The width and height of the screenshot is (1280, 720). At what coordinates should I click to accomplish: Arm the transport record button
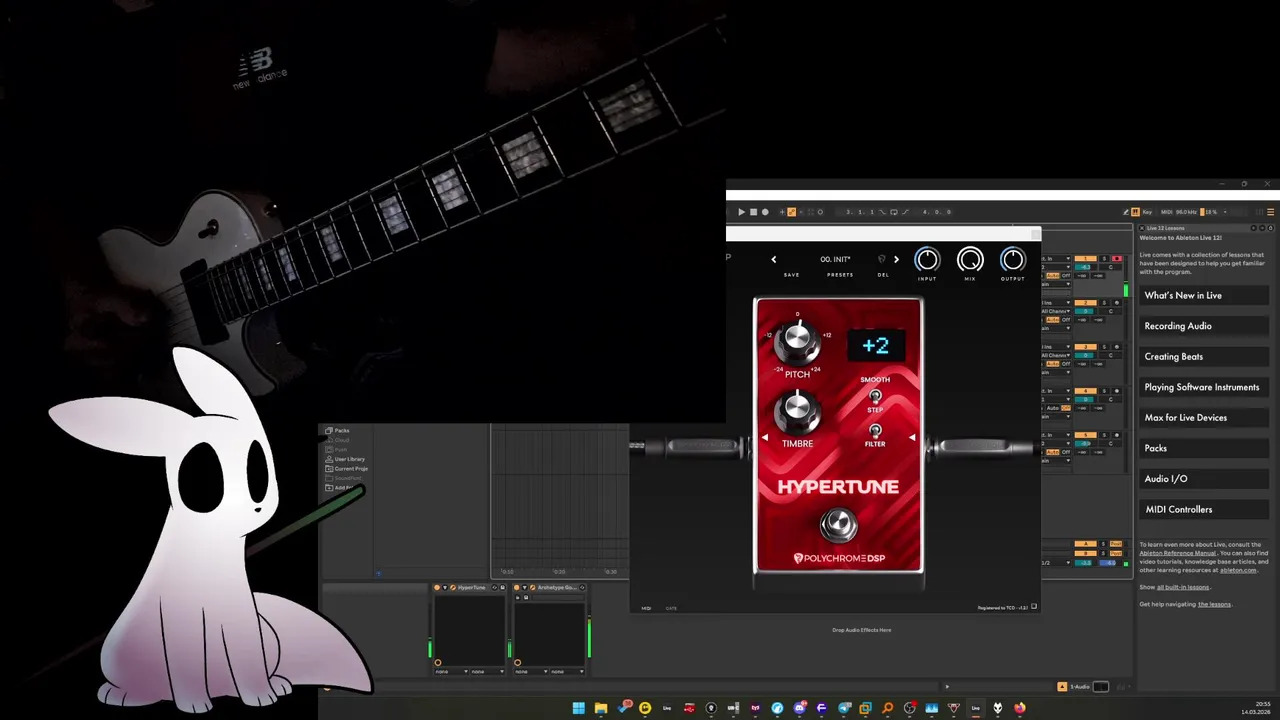pos(765,212)
